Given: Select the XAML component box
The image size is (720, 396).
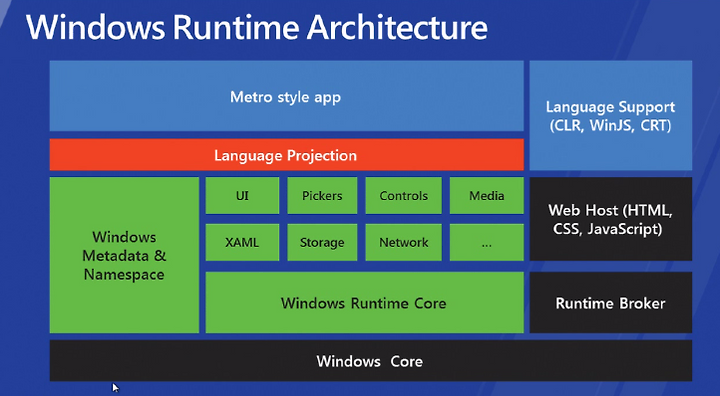Looking at the screenshot, I should 242,243.
